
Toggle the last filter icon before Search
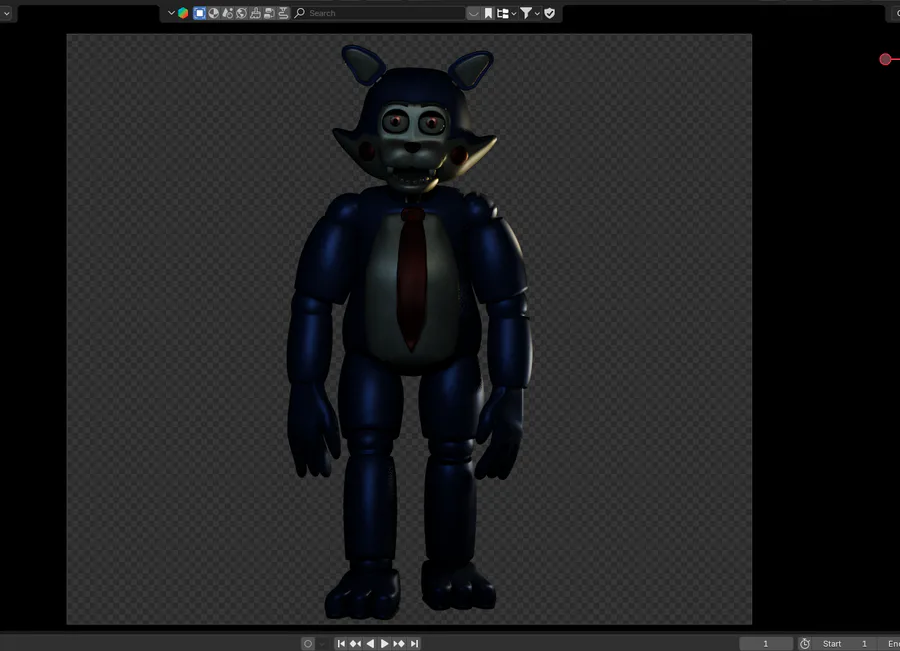(283, 13)
